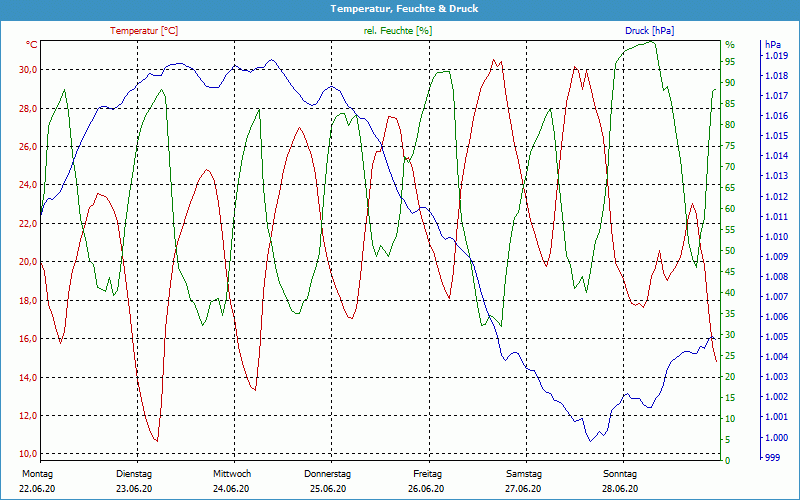Viewport: 800px width, 500px height.
Task: Click the '1.000' pressure axis value
Action: pos(777,438)
